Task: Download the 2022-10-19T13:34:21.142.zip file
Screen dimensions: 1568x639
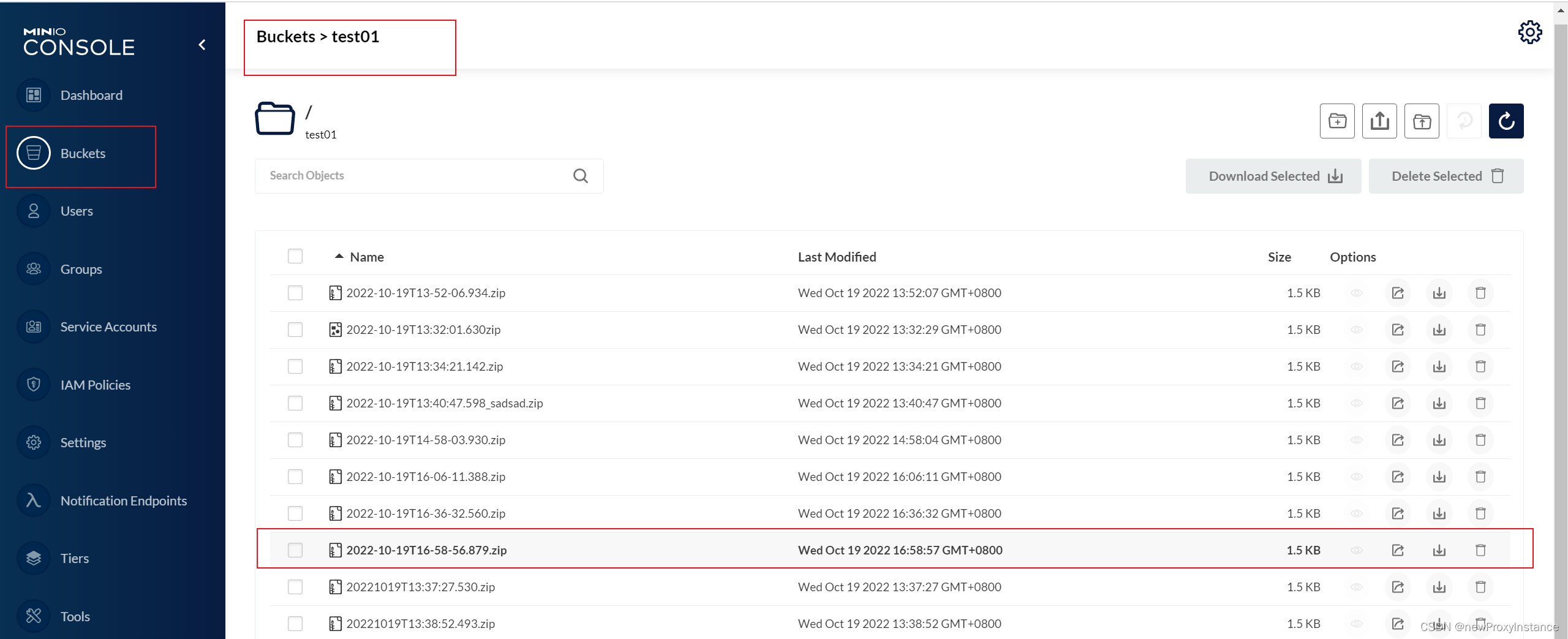Action: coord(1439,366)
